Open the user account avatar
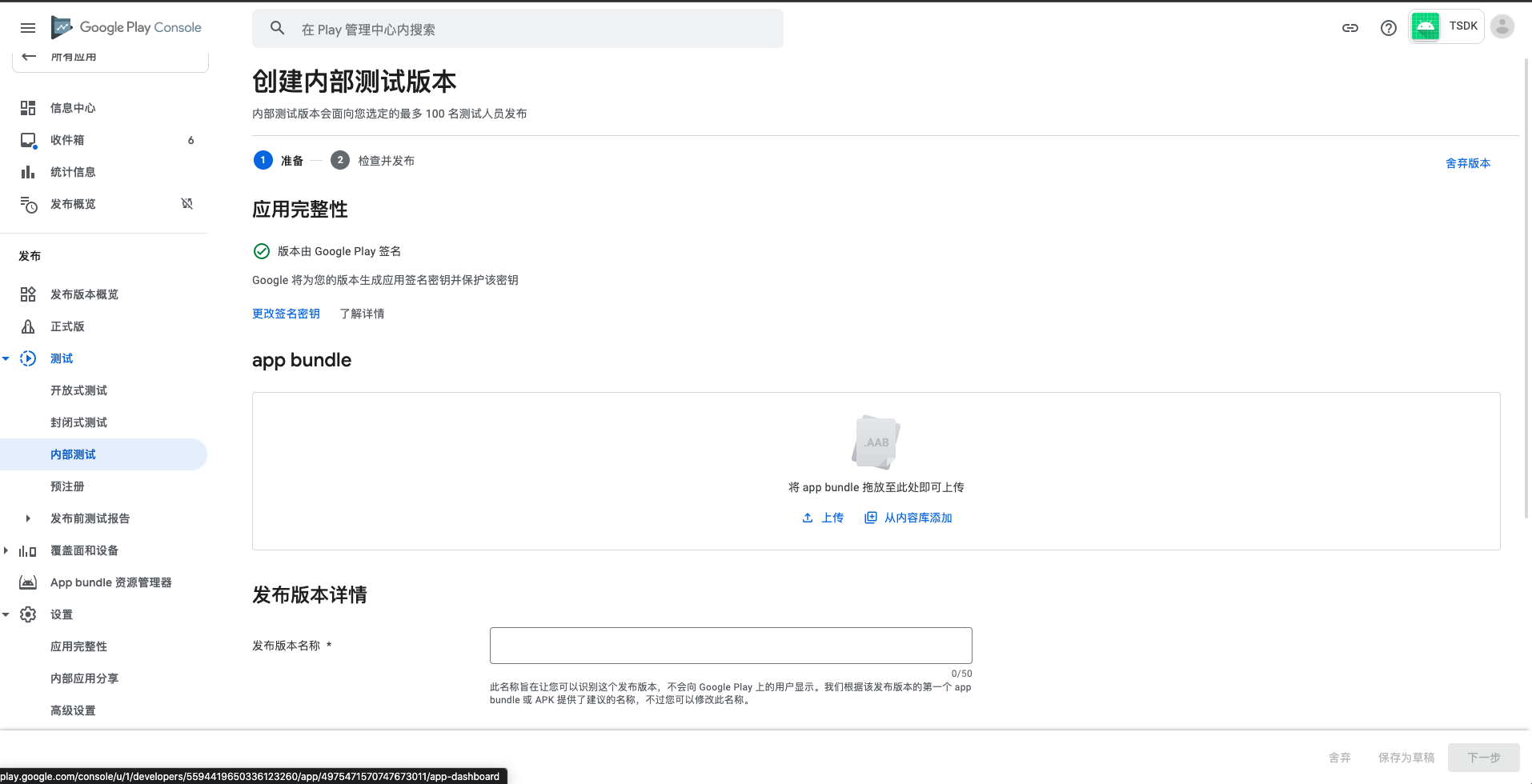The width and height of the screenshot is (1532, 784). coord(1502,26)
